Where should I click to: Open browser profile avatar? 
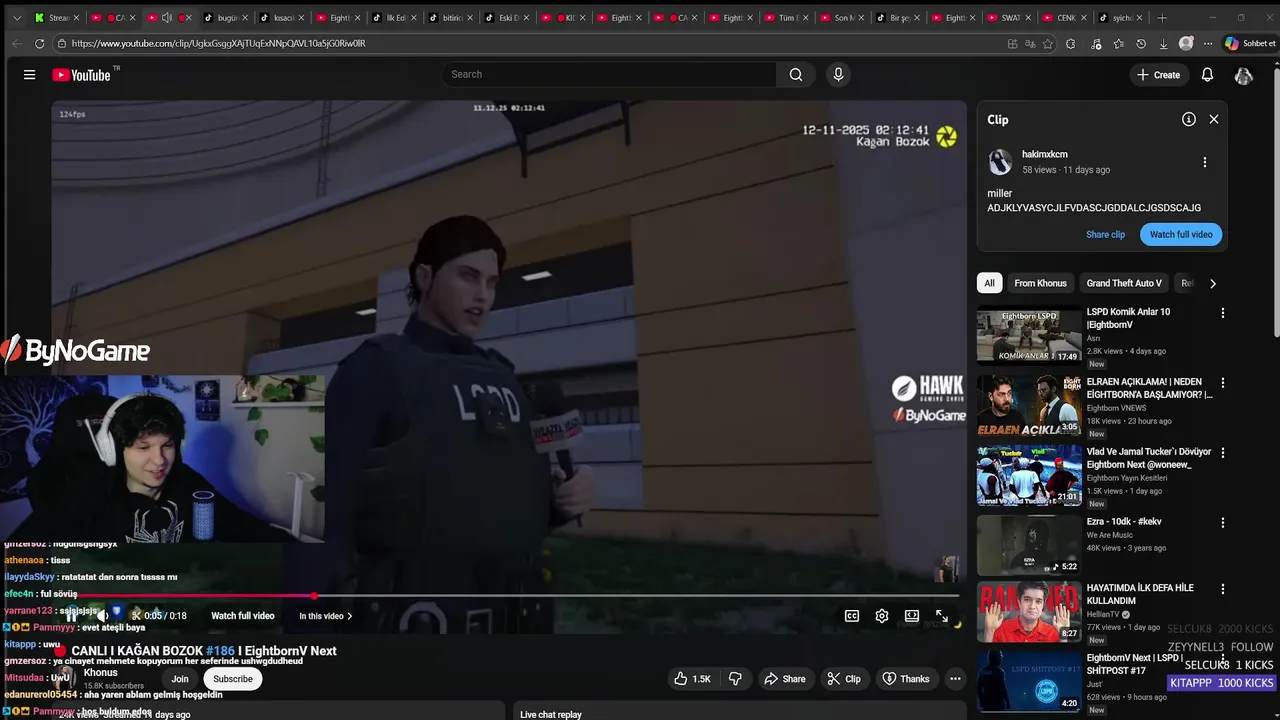[1186, 44]
